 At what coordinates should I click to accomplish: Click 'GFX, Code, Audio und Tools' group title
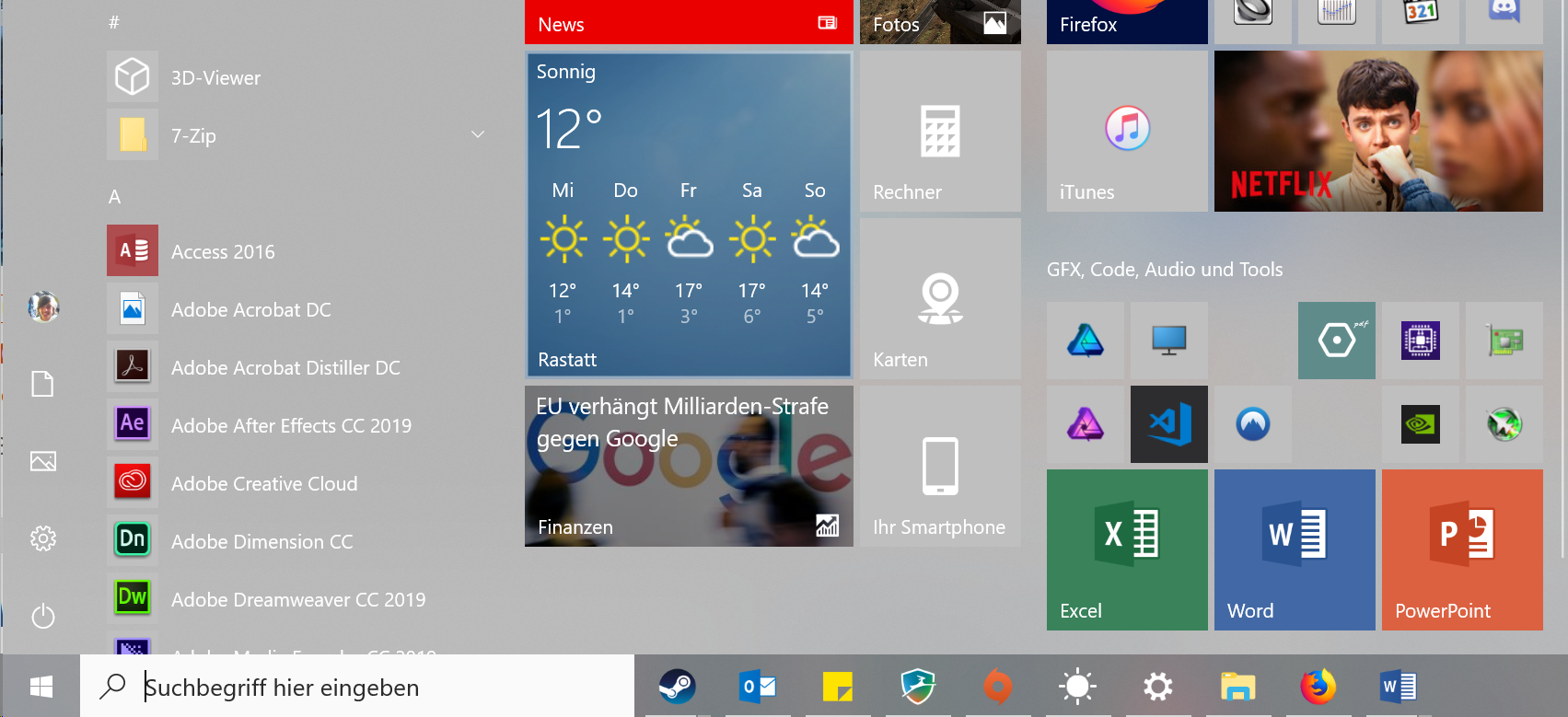click(x=1165, y=270)
